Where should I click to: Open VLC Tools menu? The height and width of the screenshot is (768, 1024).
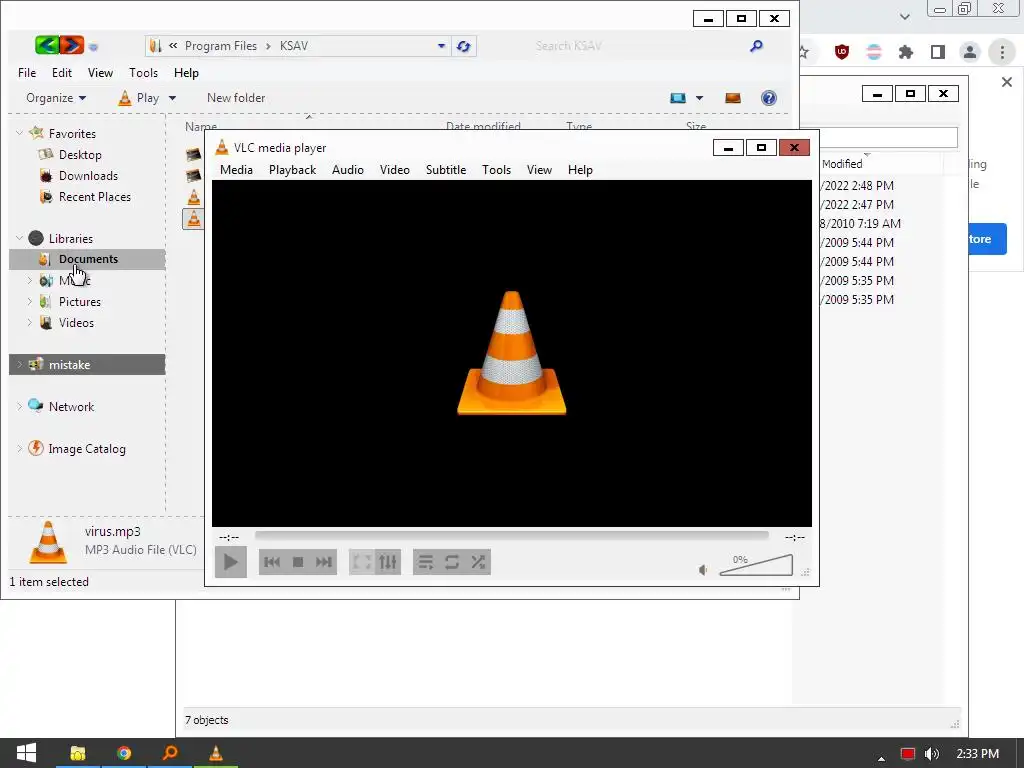(496, 170)
